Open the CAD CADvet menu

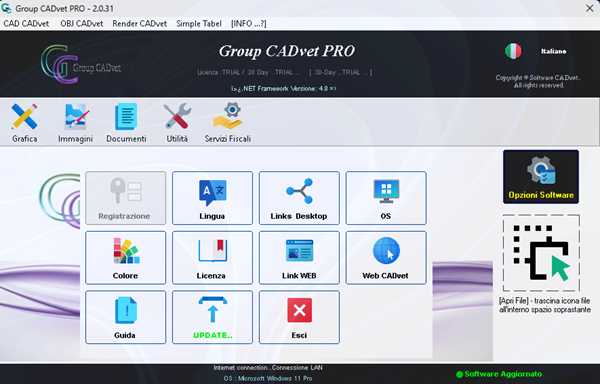pos(26,24)
